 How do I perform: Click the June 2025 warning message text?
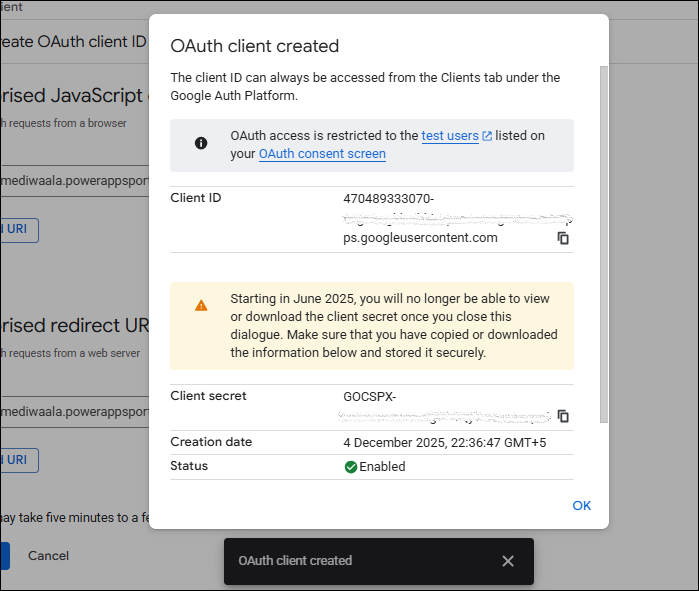point(394,326)
